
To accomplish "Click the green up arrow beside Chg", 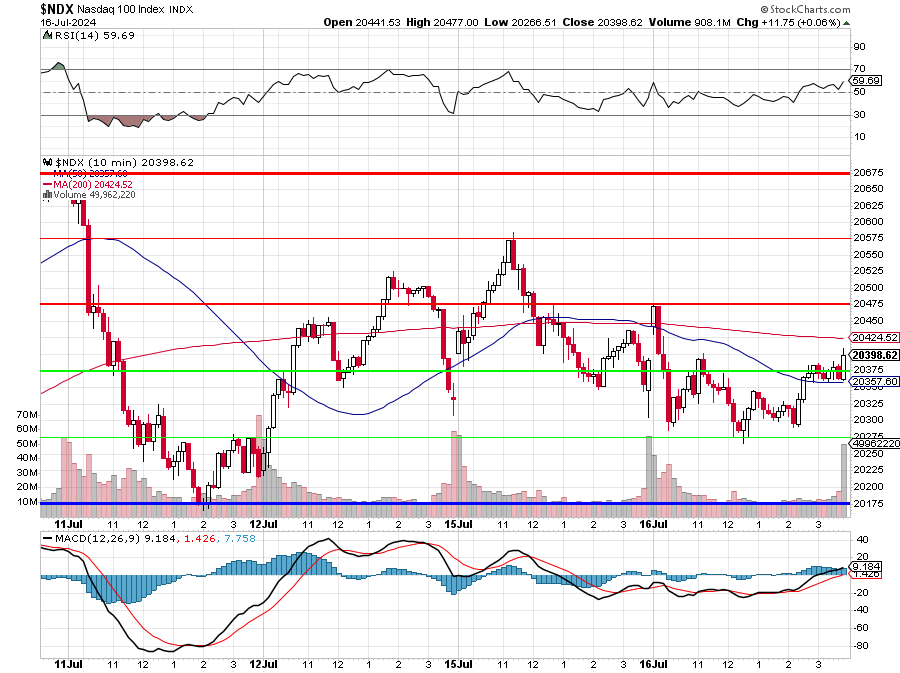I will point(847,21).
